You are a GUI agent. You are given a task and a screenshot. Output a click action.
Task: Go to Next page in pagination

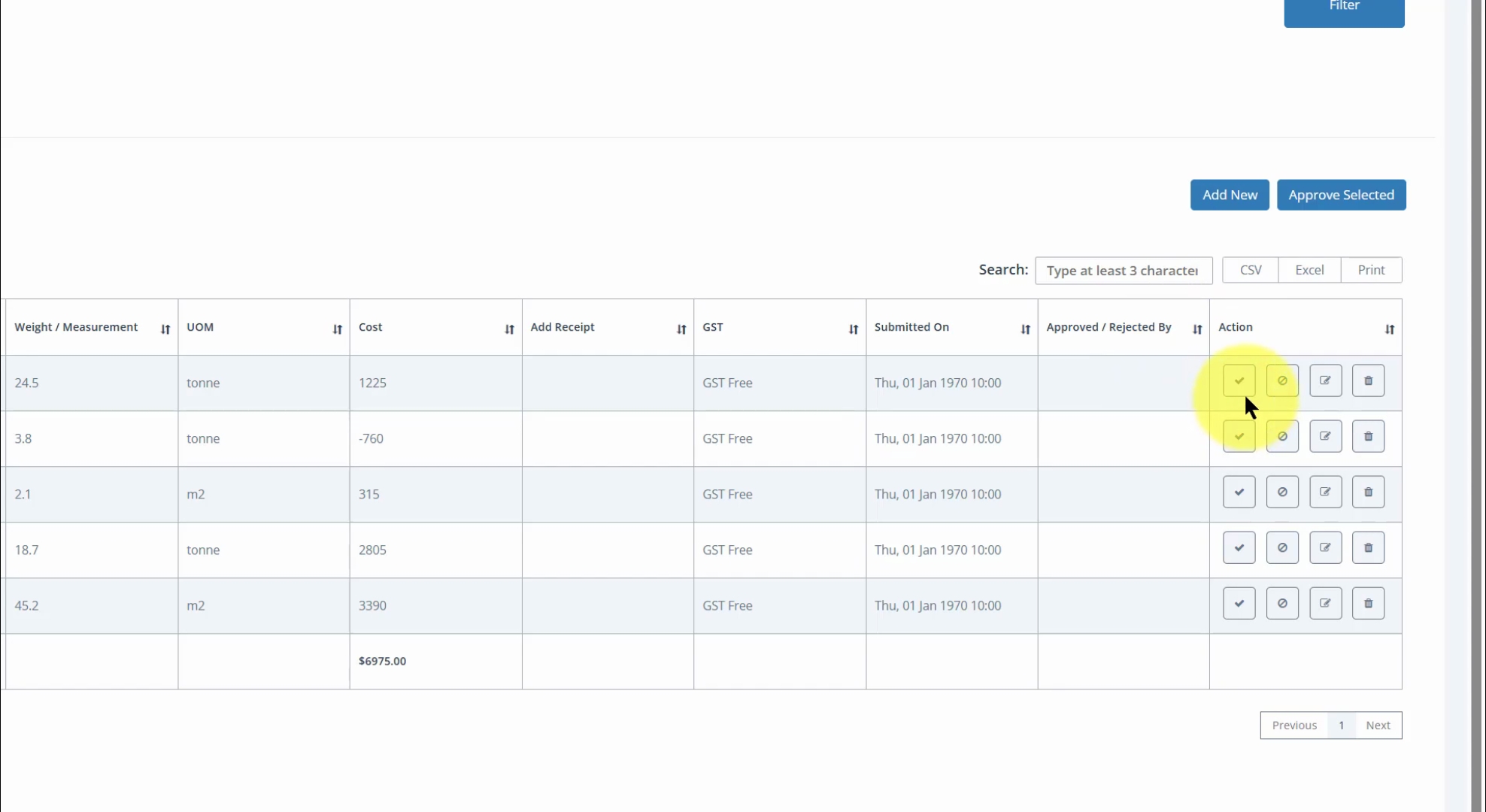tap(1377, 726)
